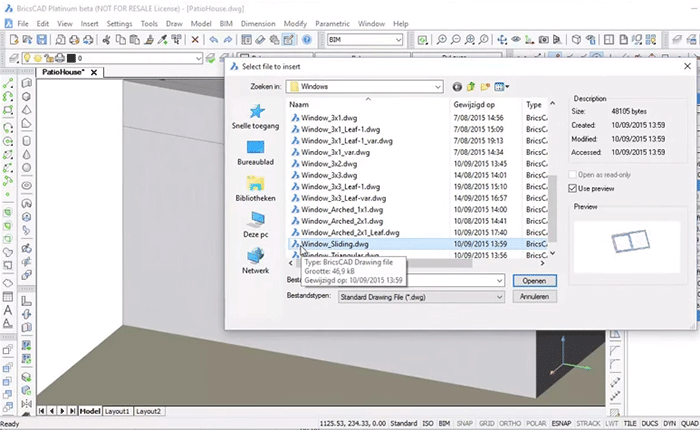Click the vertical scrollbar of file list
This screenshot has width=700, height=430.
click(552, 208)
